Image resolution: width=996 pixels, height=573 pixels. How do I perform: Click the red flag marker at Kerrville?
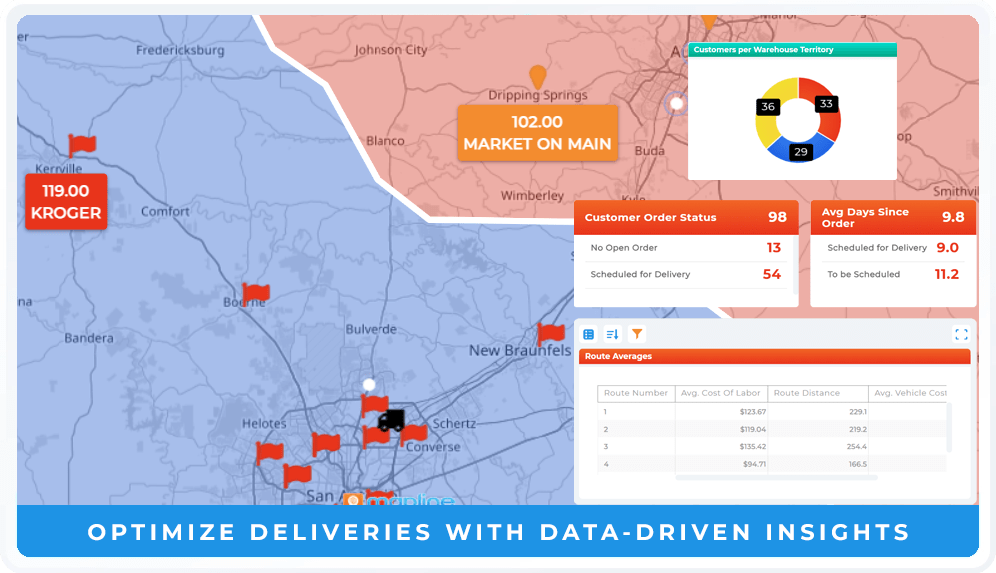[82, 145]
